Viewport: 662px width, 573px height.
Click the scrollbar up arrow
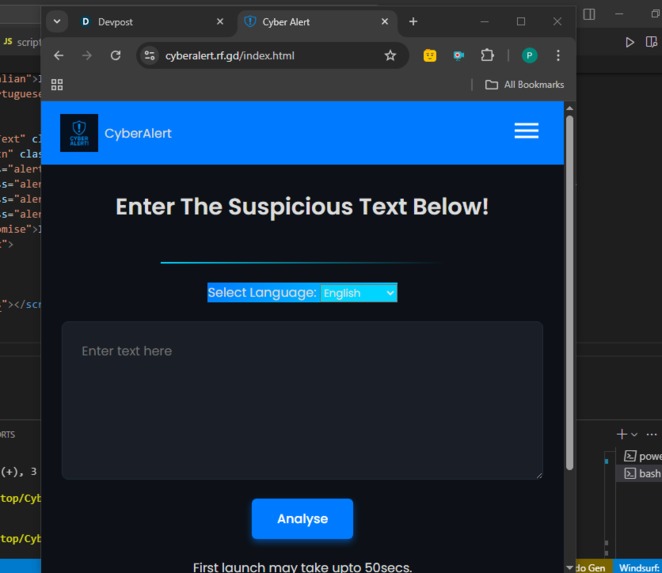[570, 108]
